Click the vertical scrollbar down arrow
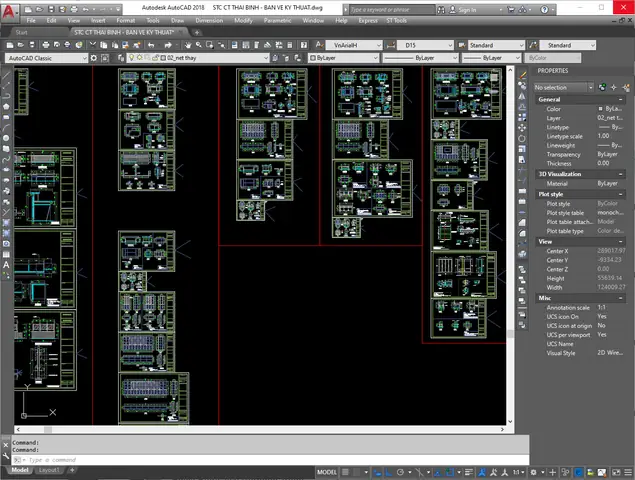The width and height of the screenshot is (635, 480). coord(510,421)
